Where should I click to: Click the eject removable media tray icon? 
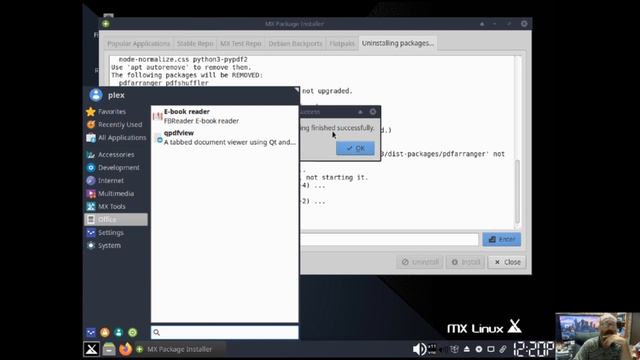467,349
